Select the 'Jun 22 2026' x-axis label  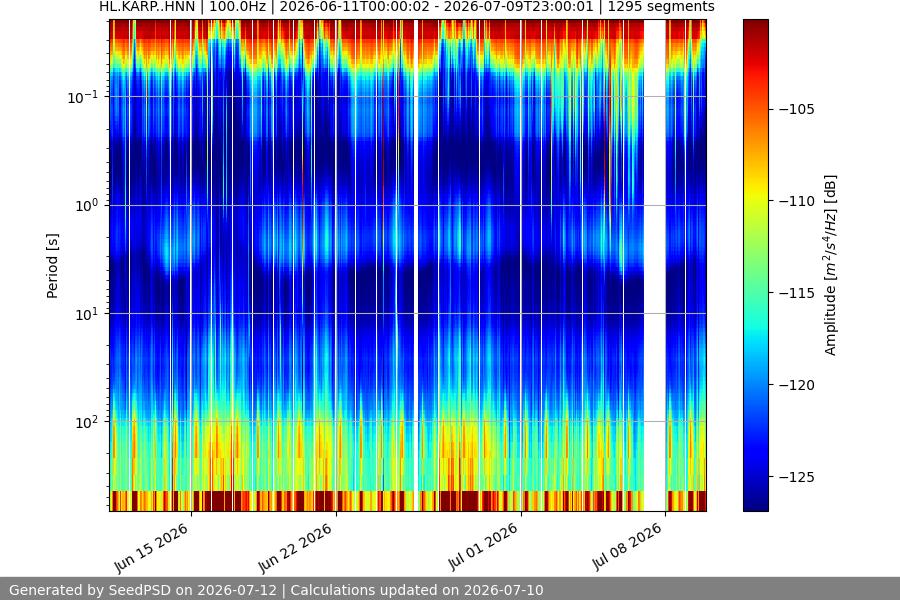(x=296, y=548)
